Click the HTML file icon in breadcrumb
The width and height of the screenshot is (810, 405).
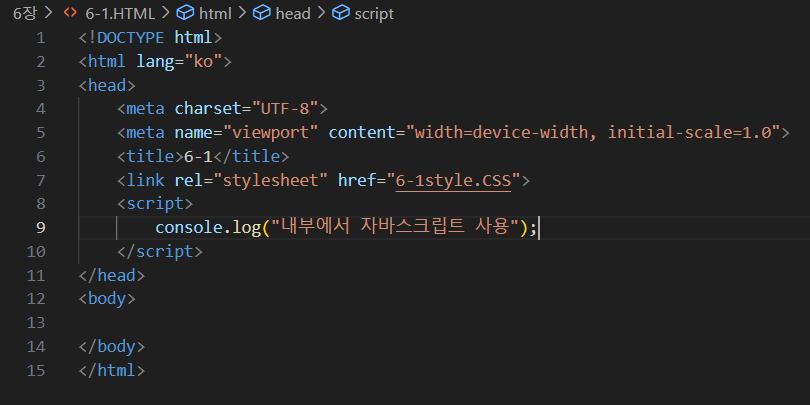pyautogui.click(x=70, y=13)
